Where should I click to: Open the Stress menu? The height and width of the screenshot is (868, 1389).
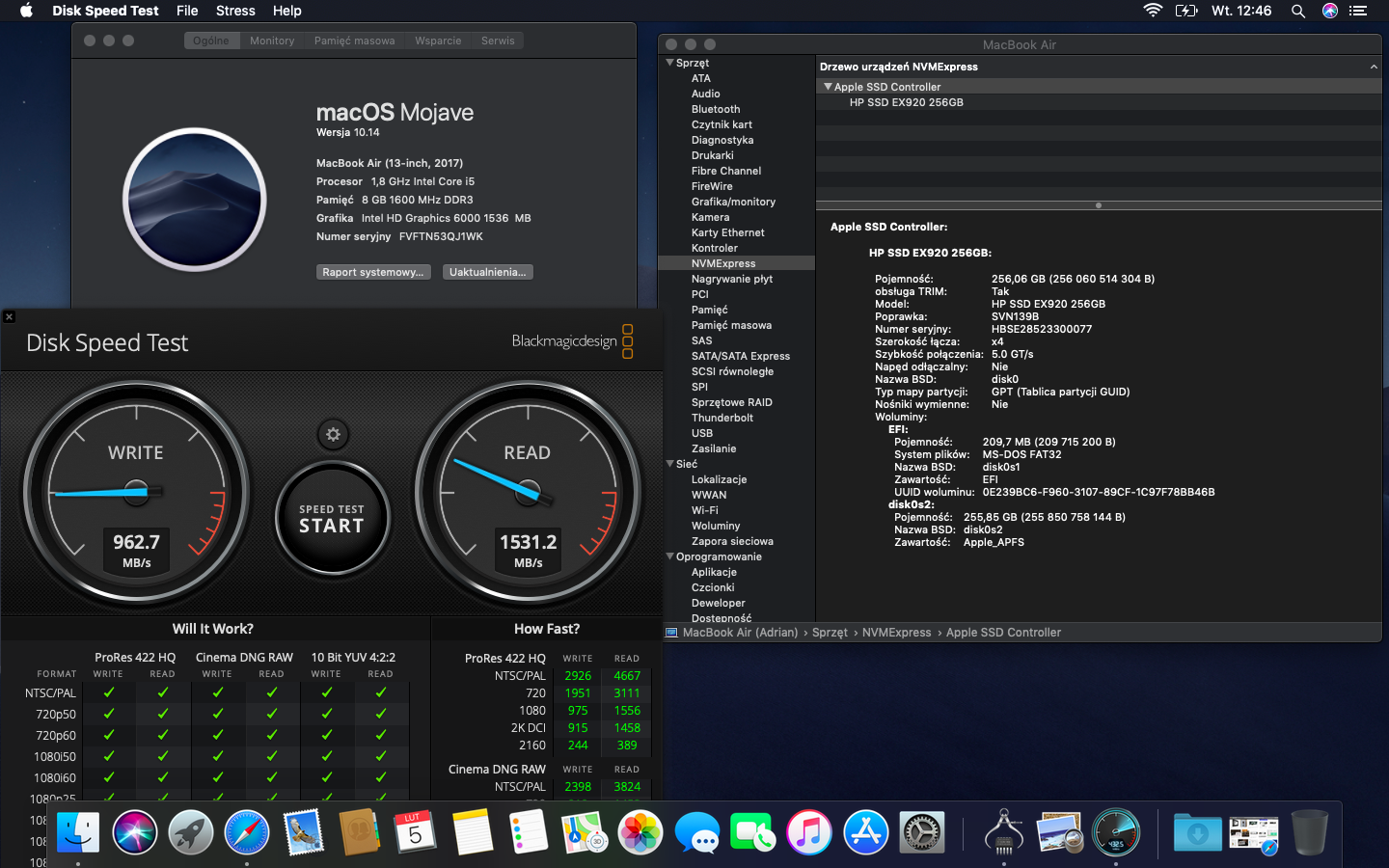click(x=235, y=11)
